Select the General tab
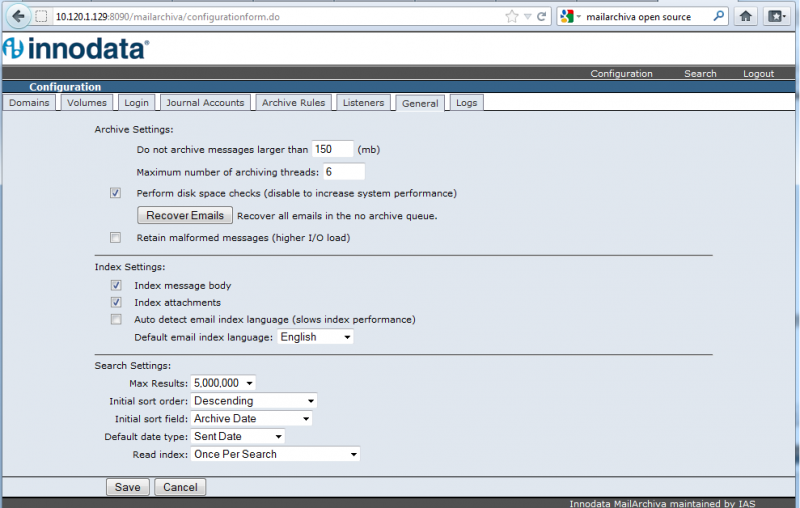800x508 pixels. coord(420,103)
